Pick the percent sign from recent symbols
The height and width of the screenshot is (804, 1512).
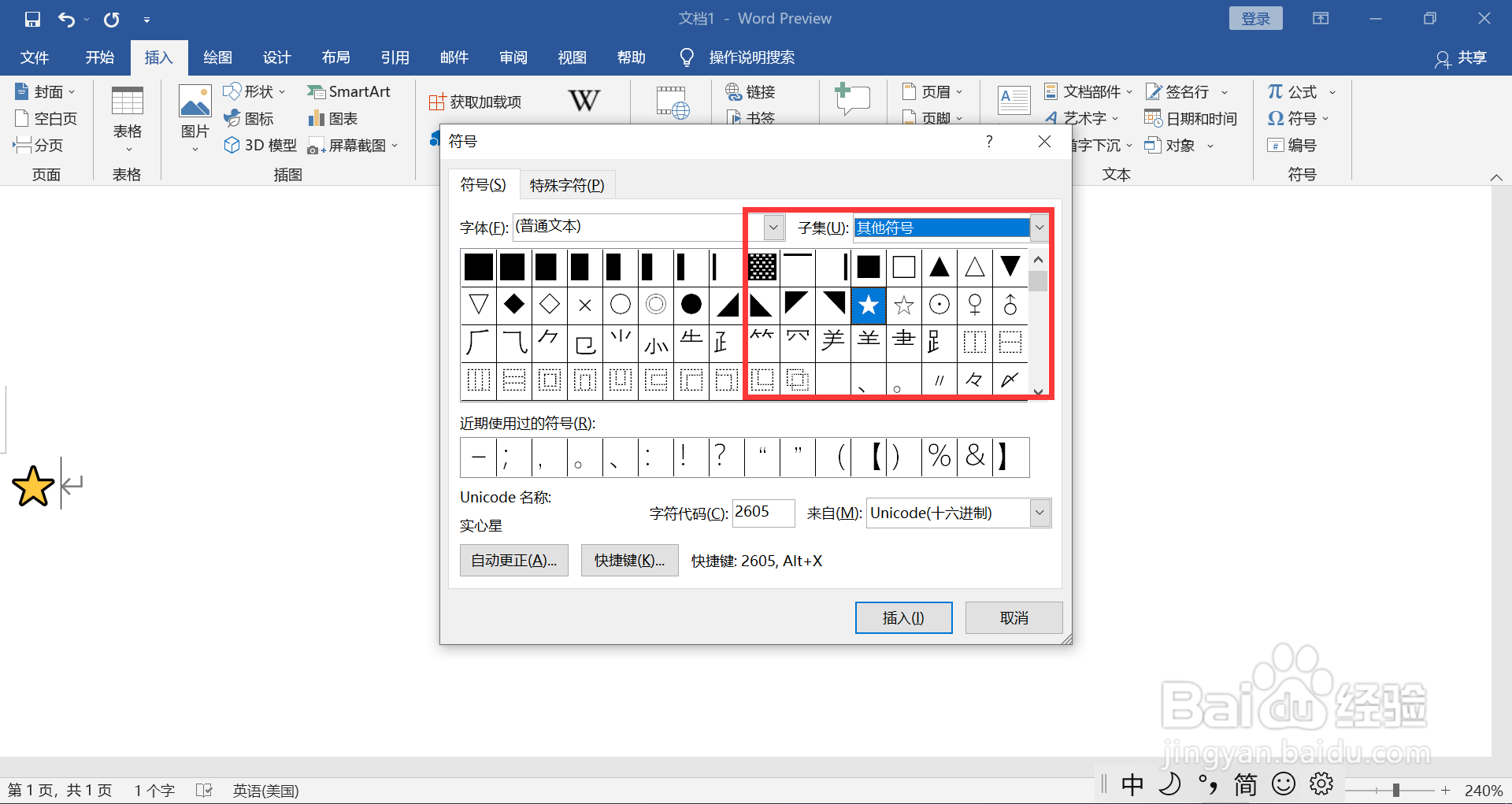[x=939, y=457]
